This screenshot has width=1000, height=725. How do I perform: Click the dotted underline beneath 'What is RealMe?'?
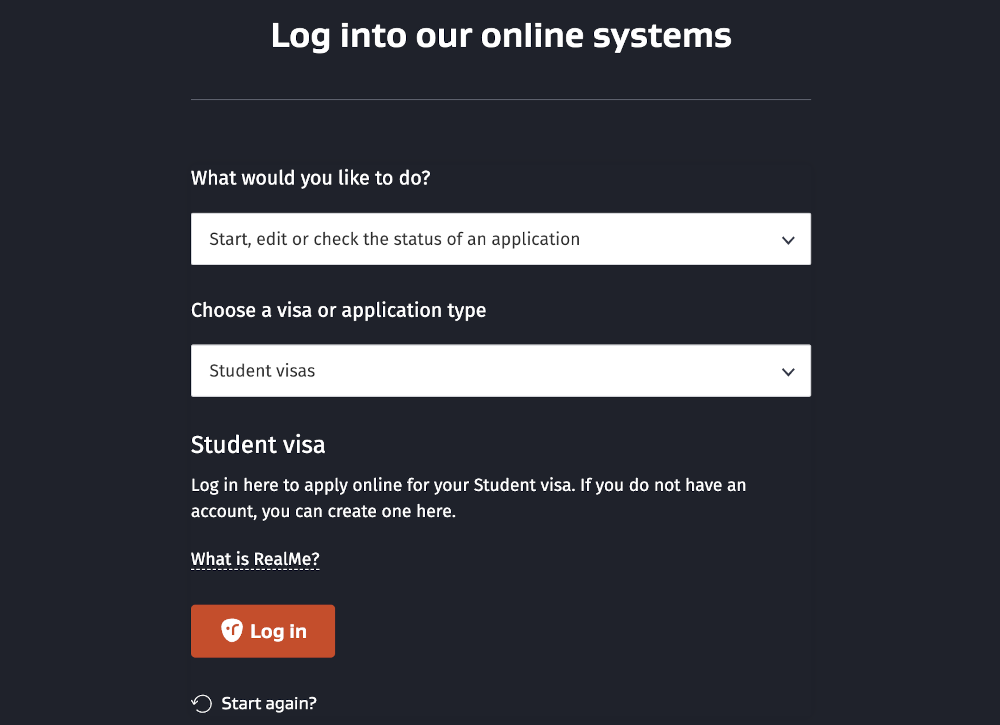pos(255,569)
